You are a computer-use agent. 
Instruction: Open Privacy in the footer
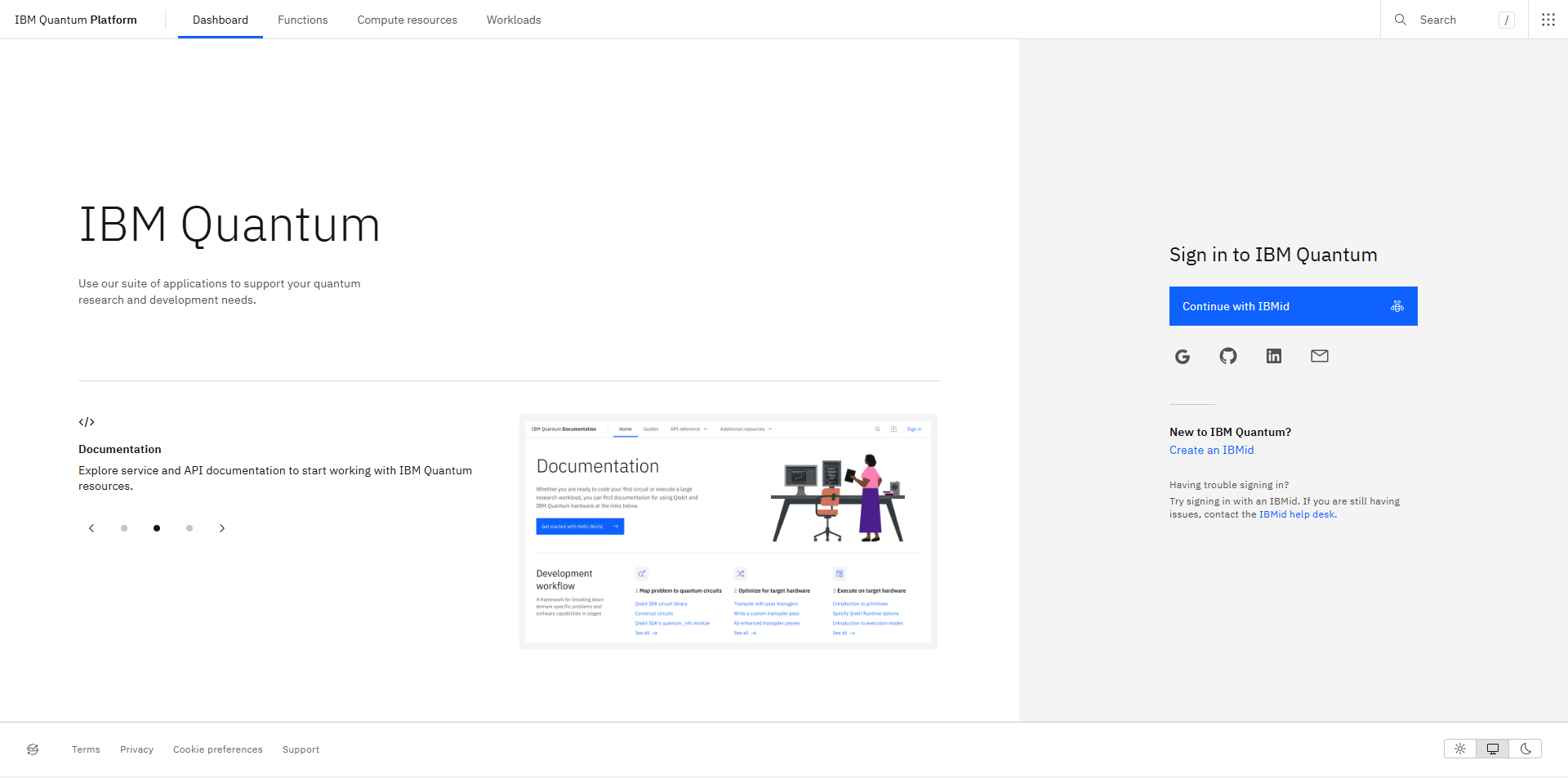click(136, 749)
